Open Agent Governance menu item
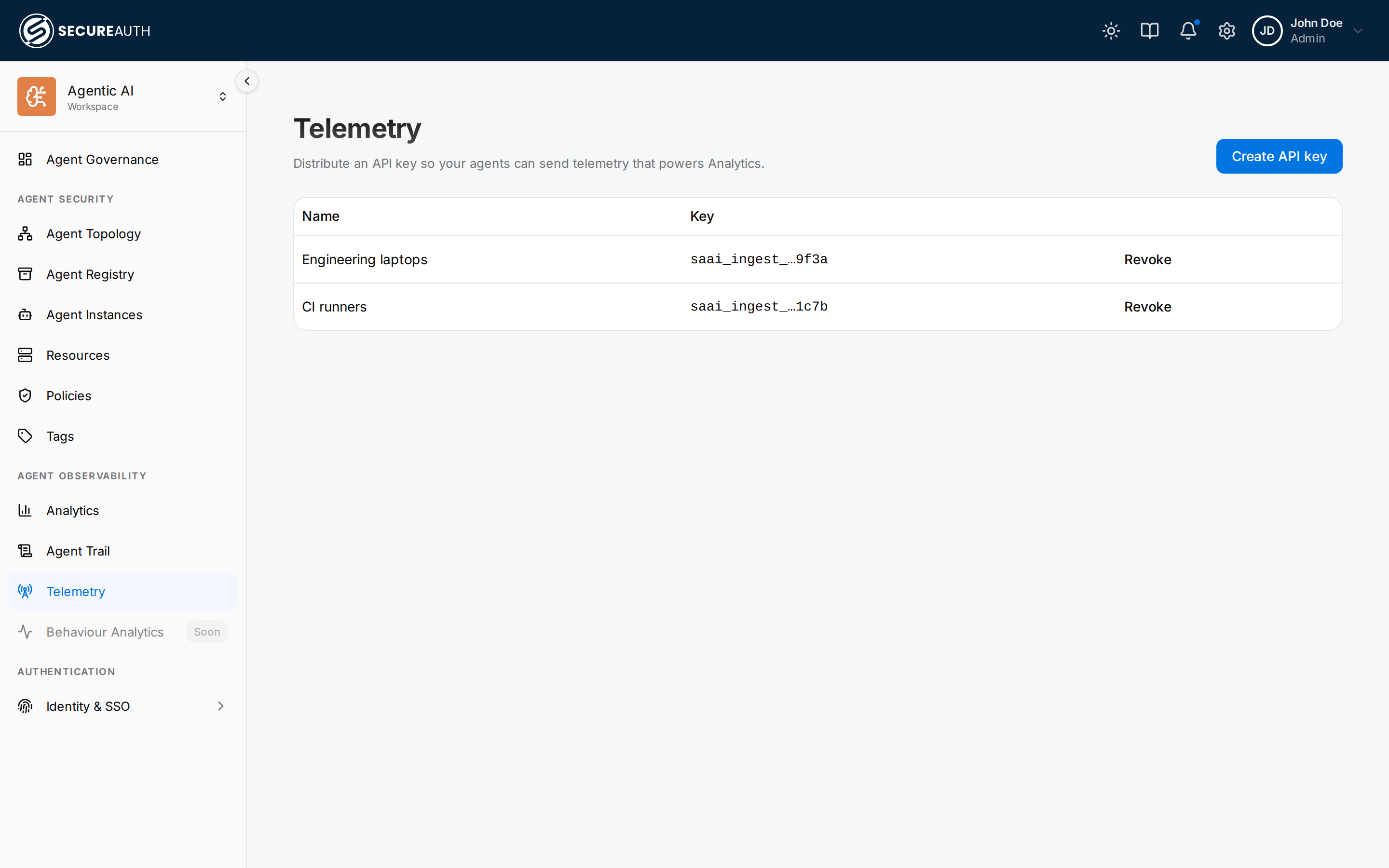Image resolution: width=1389 pixels, height=868 pixels. [x=102, y=160]
